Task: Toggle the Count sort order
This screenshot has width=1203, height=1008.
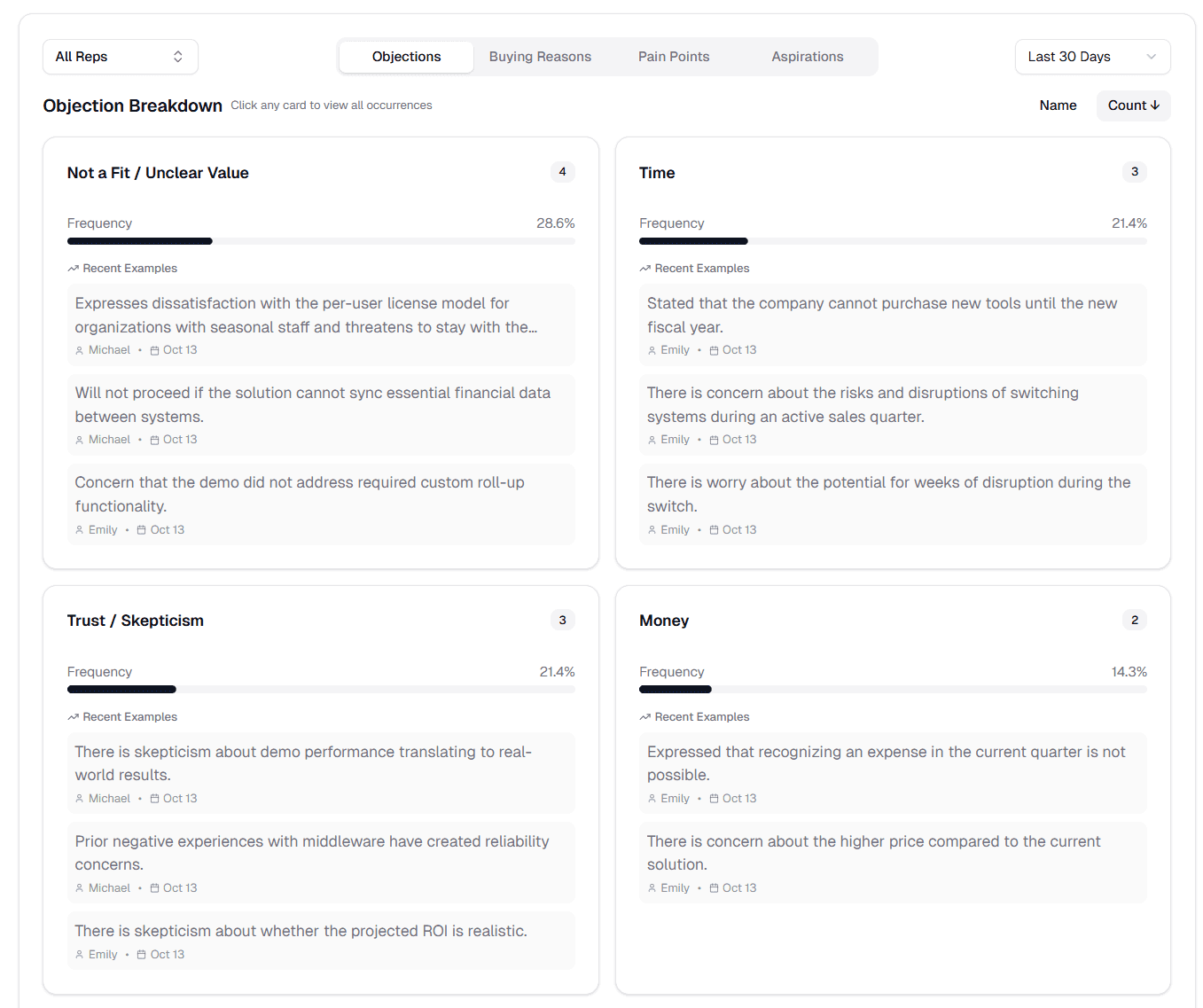Action: 1133,105
